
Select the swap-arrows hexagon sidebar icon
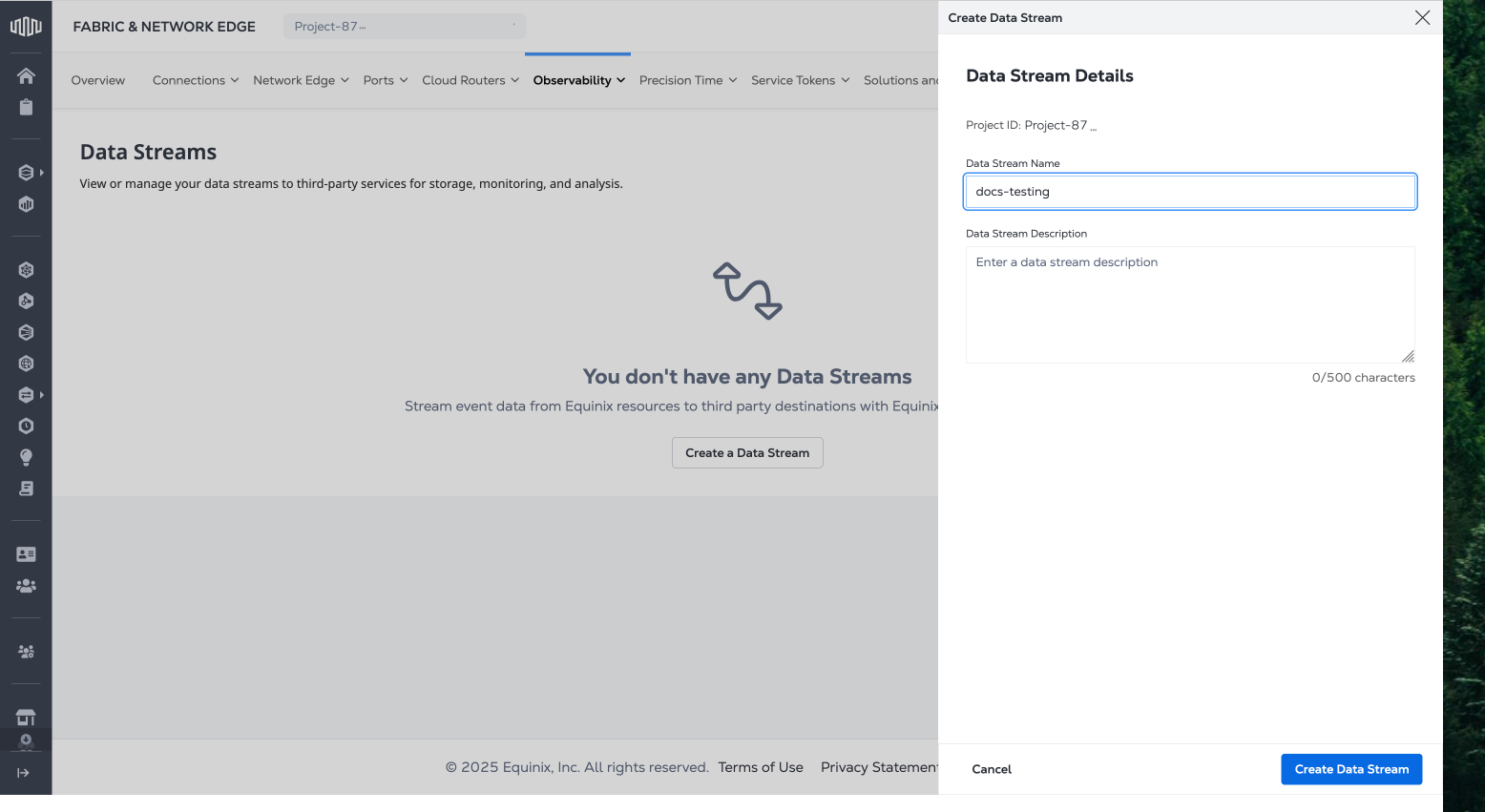click(x=26, y=395)
